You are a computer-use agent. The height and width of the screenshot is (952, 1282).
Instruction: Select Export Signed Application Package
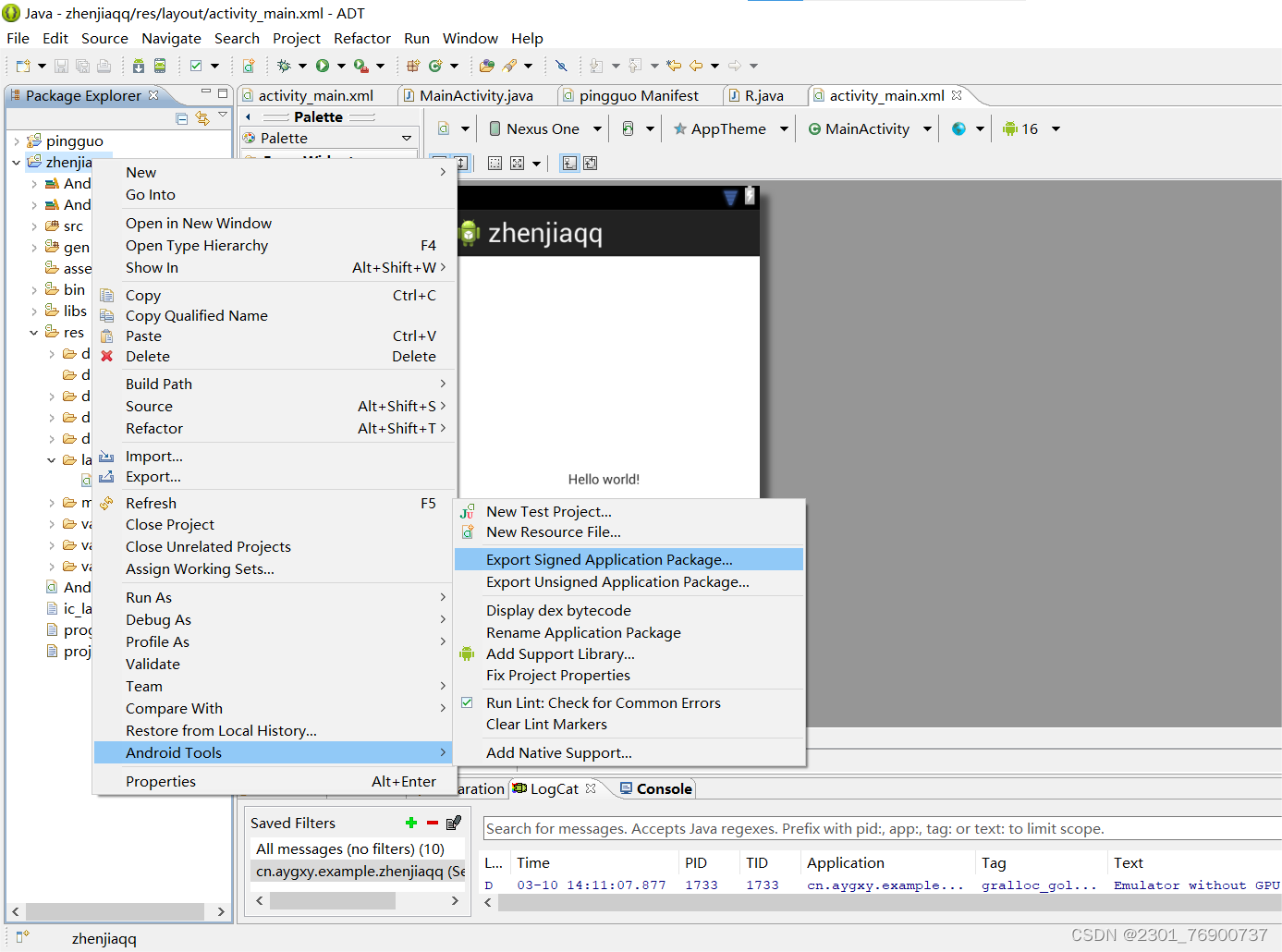[629, 560]
